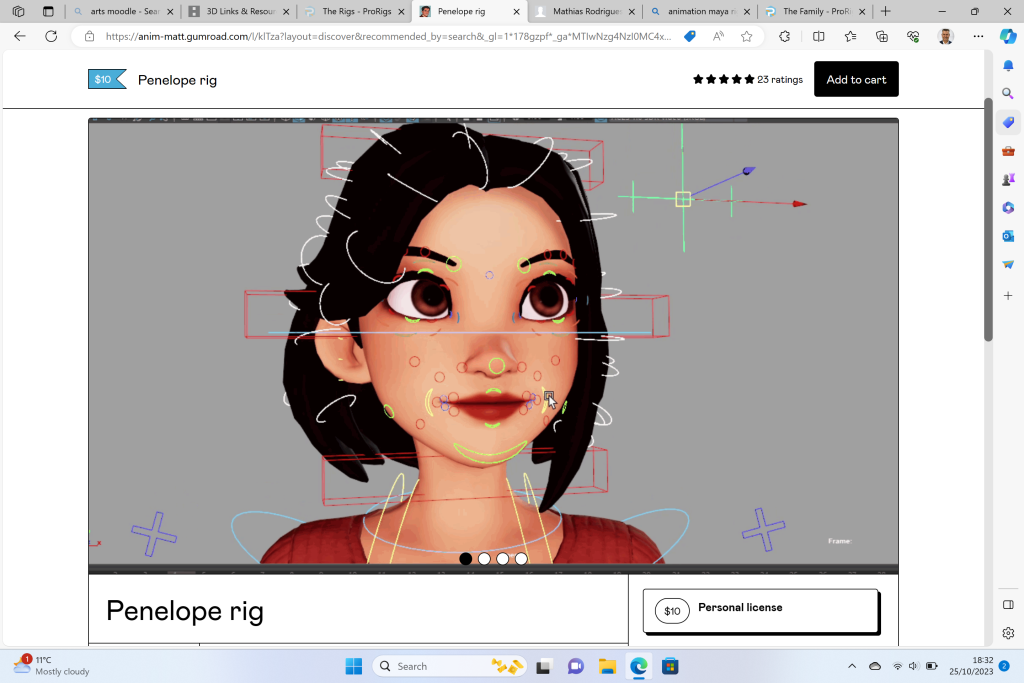Viewport: 1024px width, 683px height.
Task: Go back to the previous page
Action: [20, 37]
